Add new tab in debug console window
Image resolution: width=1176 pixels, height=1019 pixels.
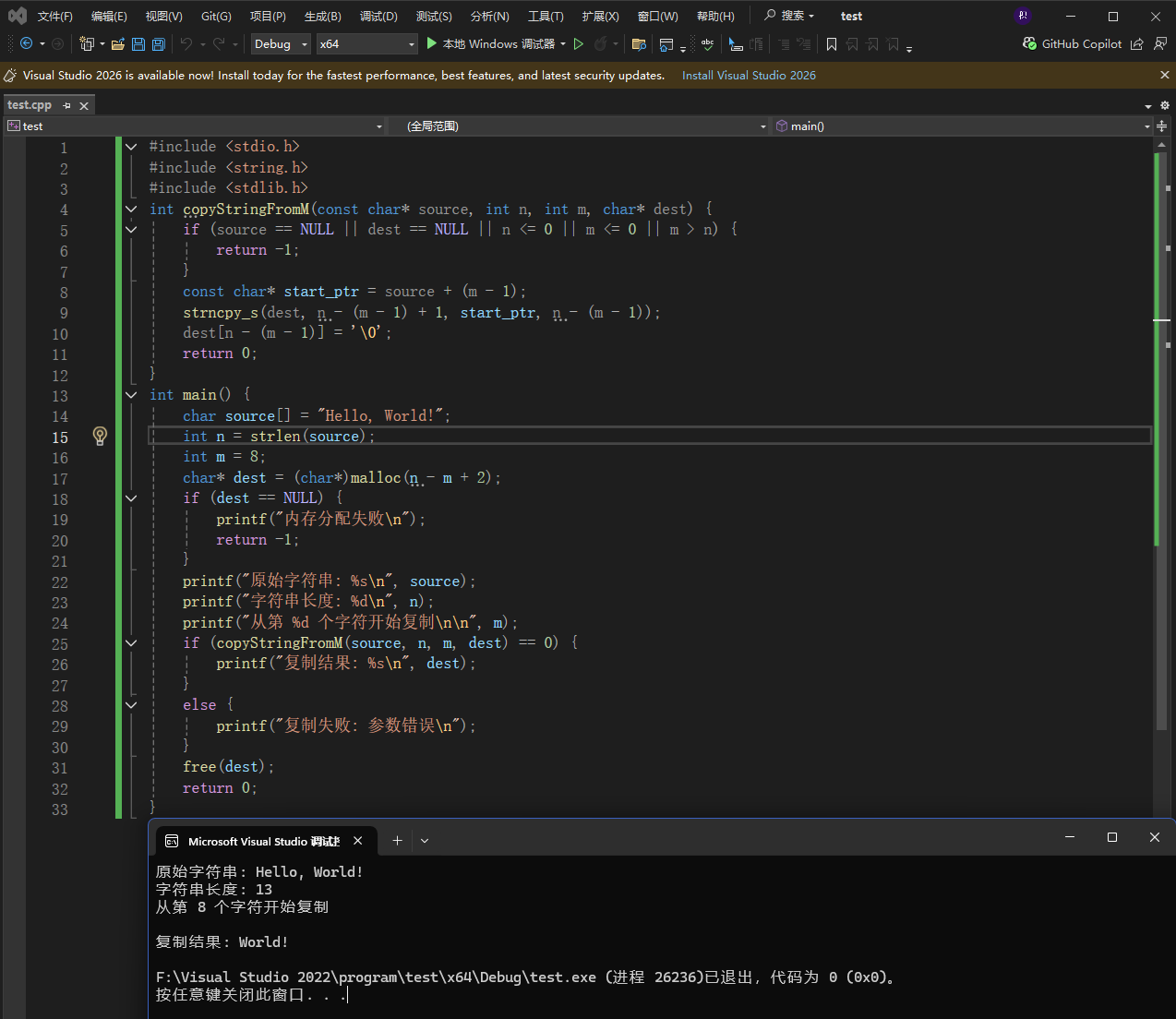[x=397, y=840]
